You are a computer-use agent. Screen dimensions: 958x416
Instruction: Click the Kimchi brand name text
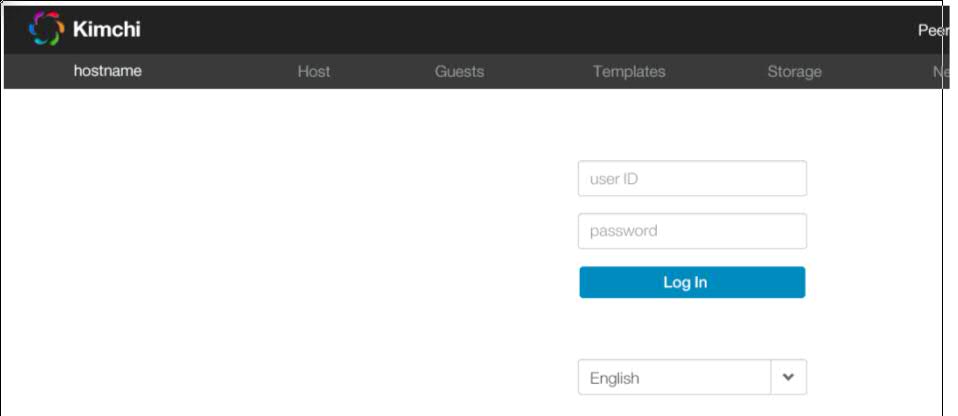(x=107, y=30)
